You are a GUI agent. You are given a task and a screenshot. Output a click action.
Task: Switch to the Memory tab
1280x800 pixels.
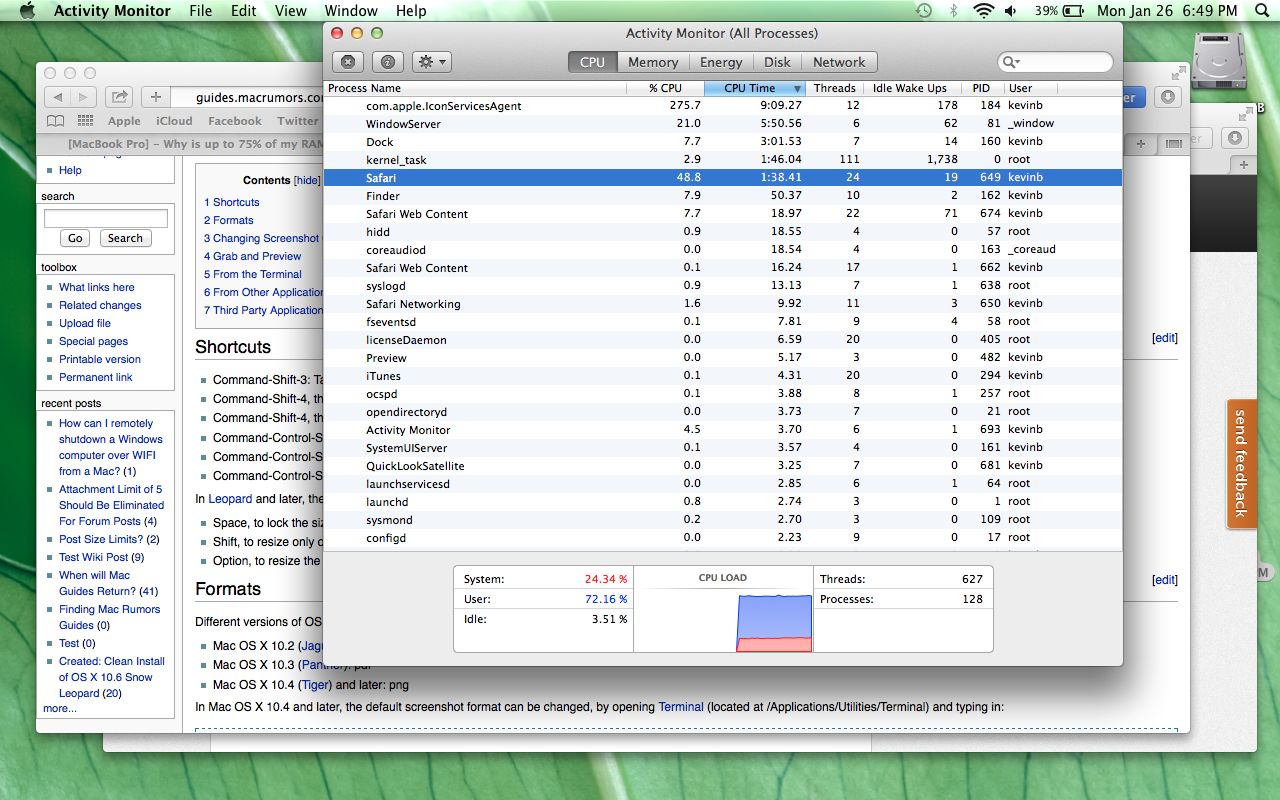point(653,62)
